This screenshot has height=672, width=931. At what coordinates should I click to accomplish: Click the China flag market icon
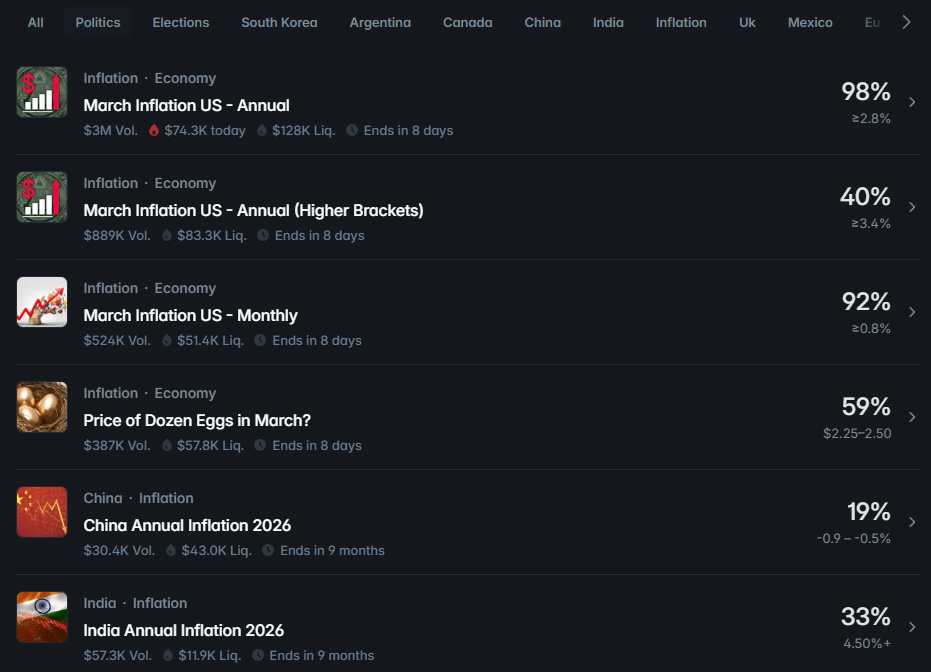coord(42,512)
